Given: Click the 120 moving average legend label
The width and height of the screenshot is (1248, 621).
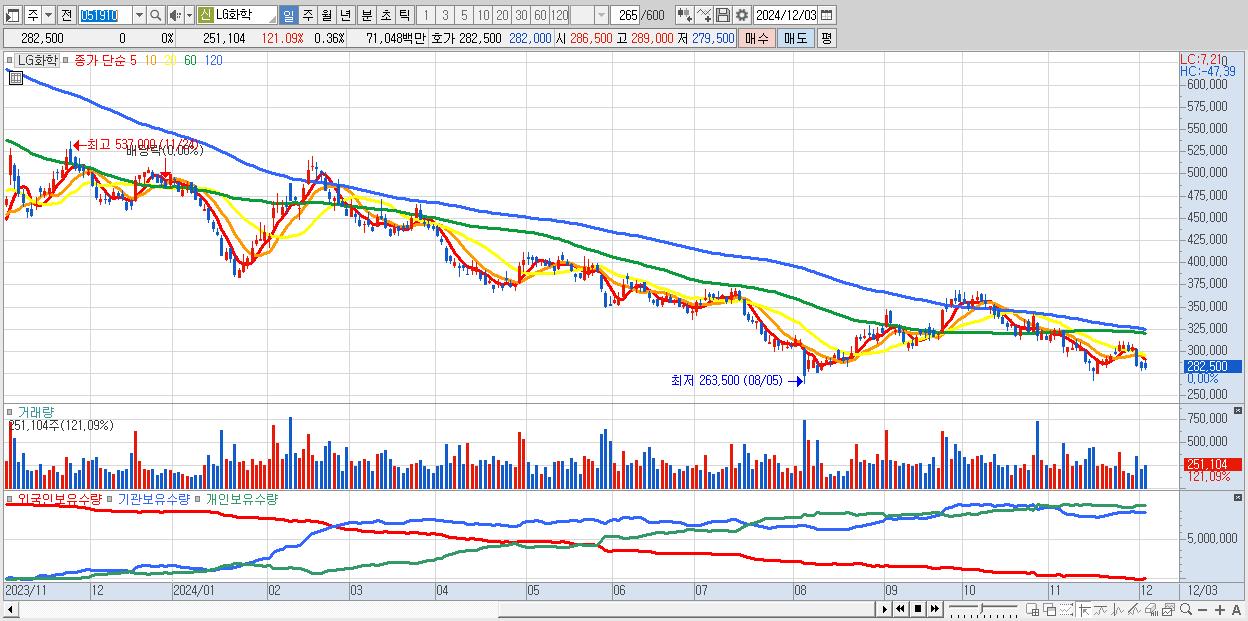Looking at the screenshot, I should [213, 61].
